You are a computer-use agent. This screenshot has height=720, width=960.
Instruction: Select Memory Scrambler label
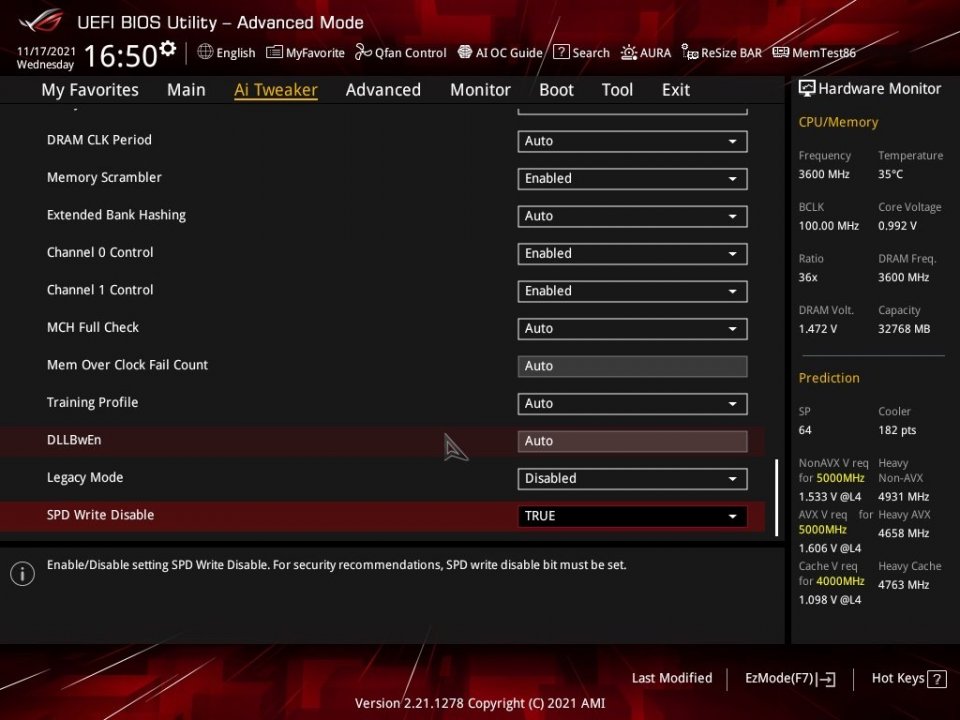104,178
